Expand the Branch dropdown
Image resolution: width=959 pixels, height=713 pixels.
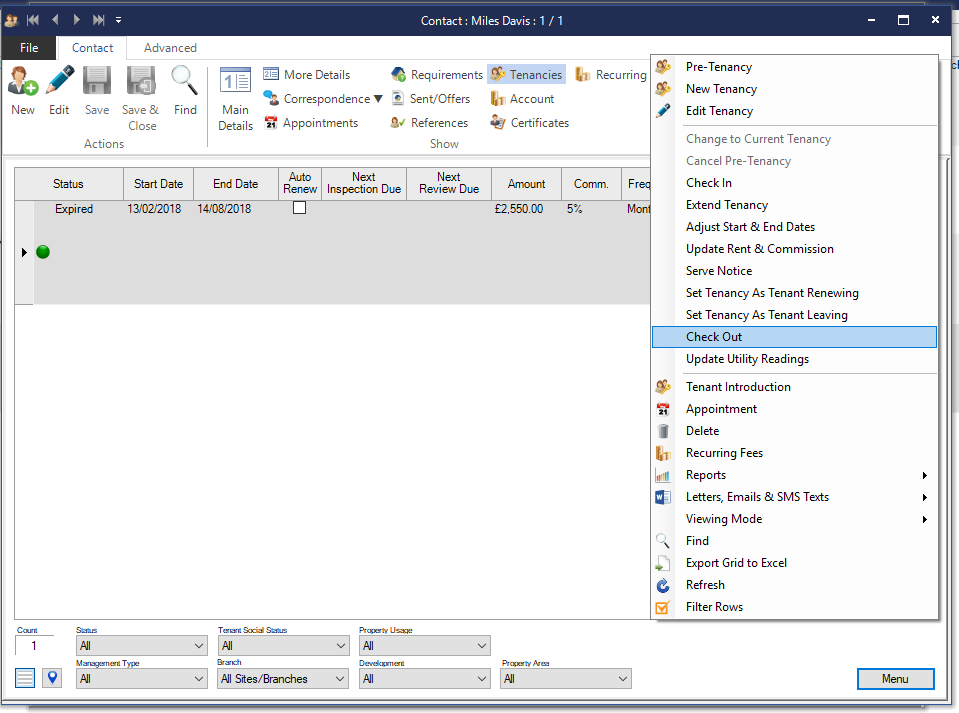(x=283, y=679)
